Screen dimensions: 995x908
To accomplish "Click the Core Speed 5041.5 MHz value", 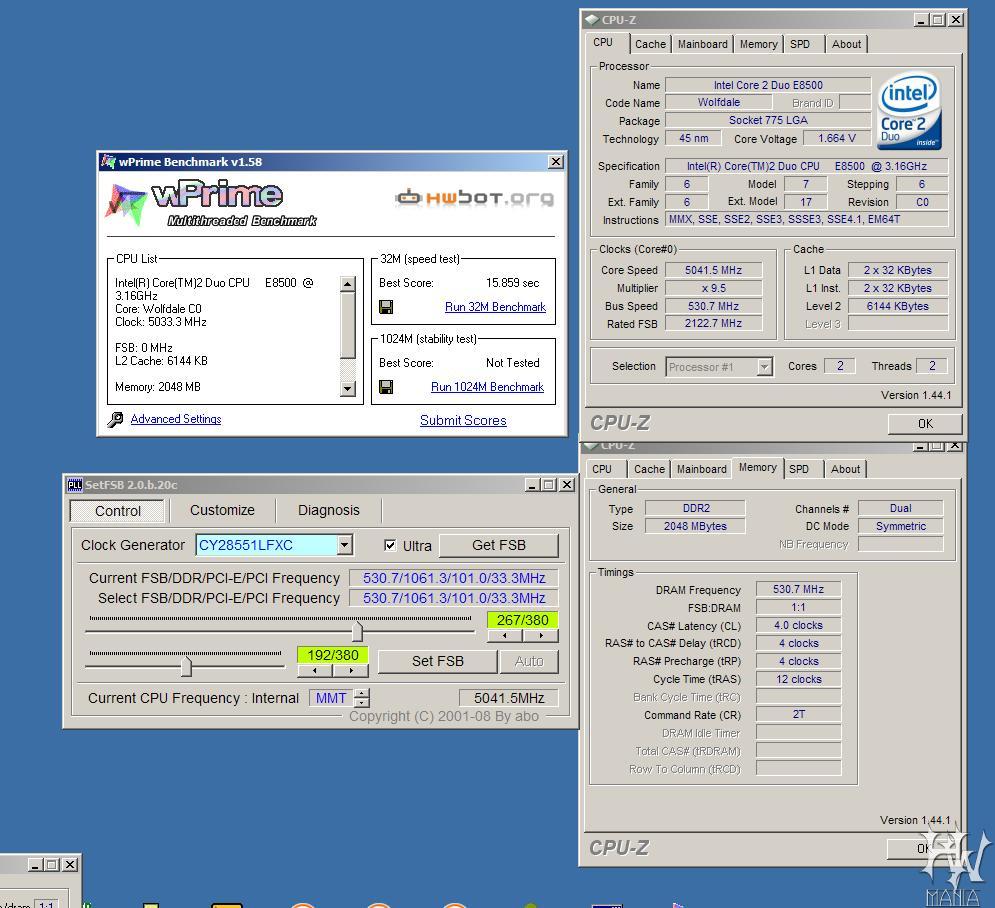I will tap(713, 270).
